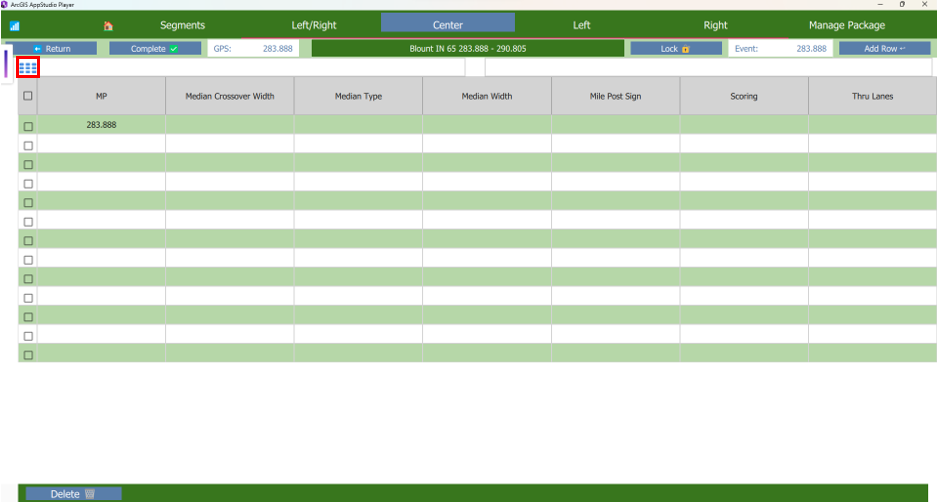Click the Lock button
Screen dimensions: 937x502
[x=676, y=48]
